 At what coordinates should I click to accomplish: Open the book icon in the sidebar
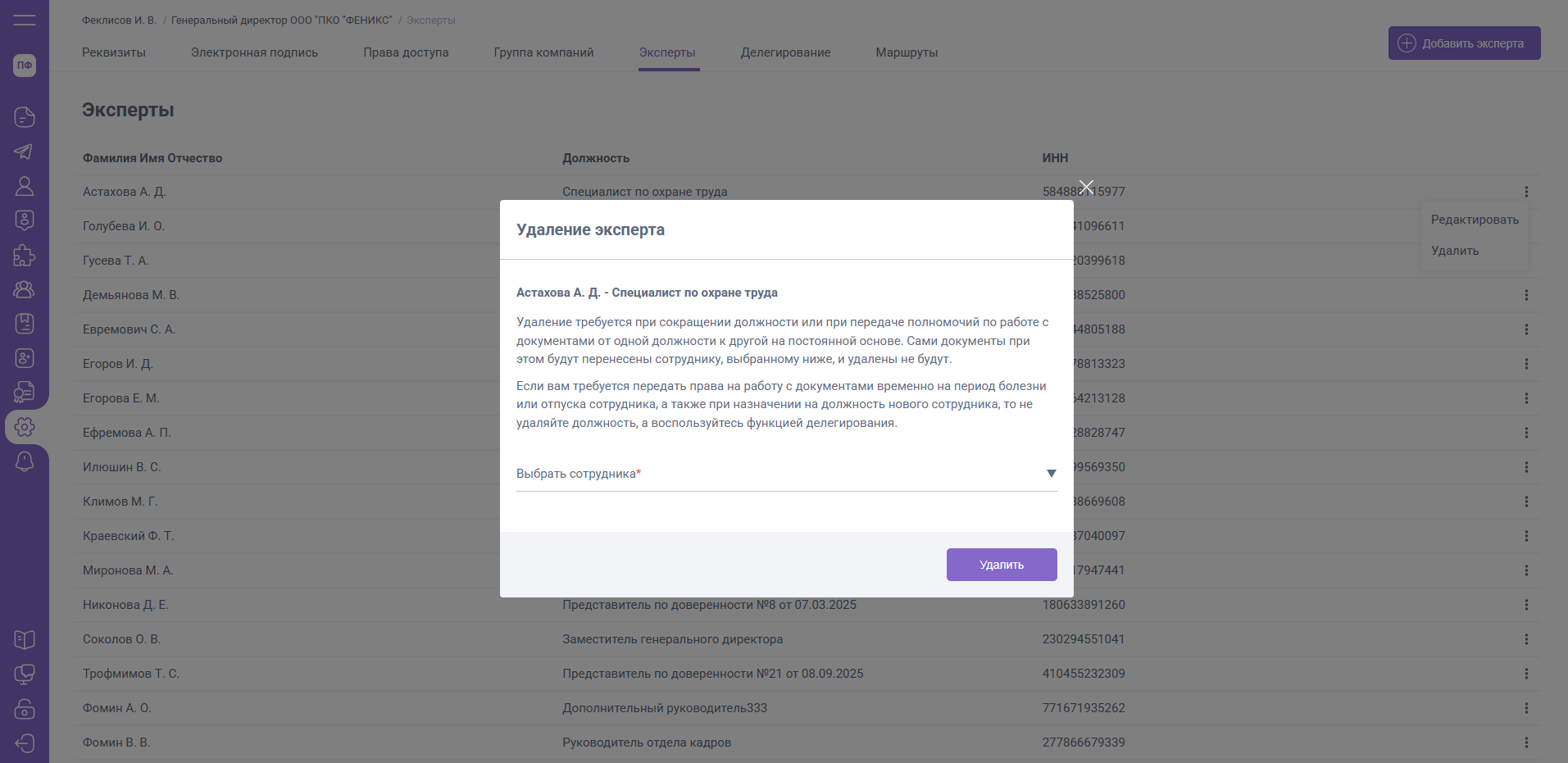point(25,640)
